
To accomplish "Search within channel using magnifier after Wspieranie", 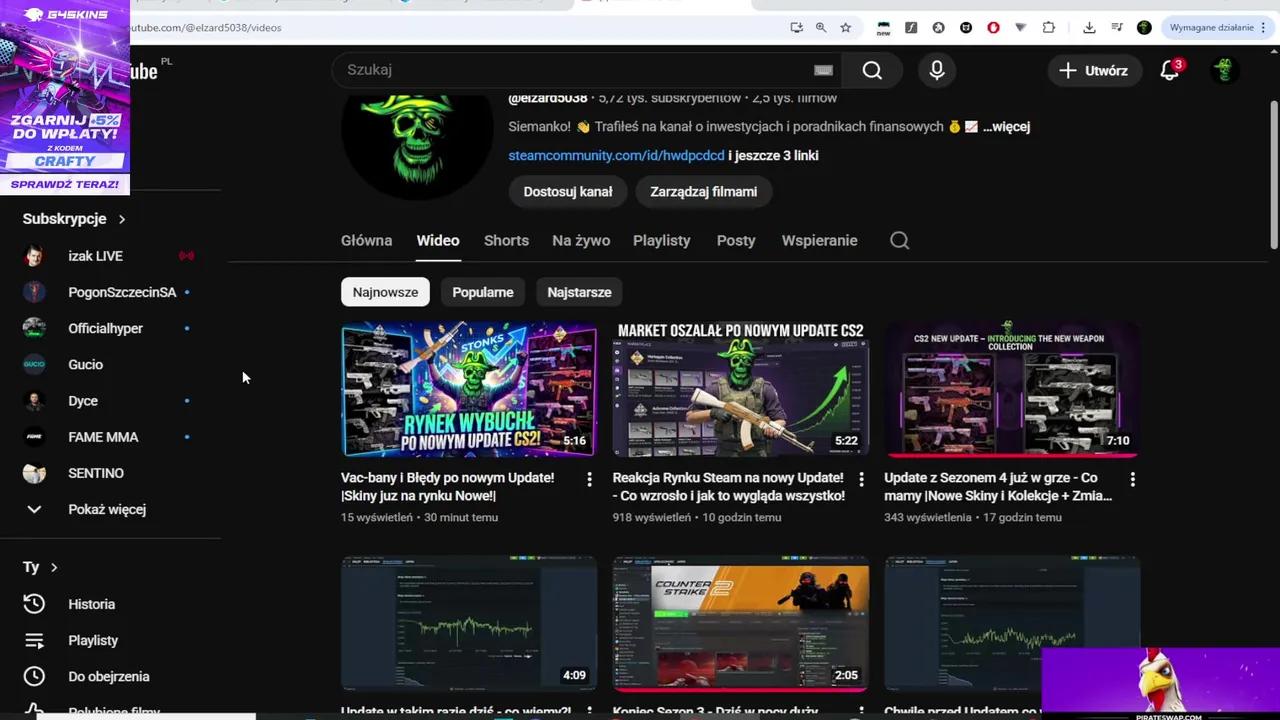I will [899, 240].
